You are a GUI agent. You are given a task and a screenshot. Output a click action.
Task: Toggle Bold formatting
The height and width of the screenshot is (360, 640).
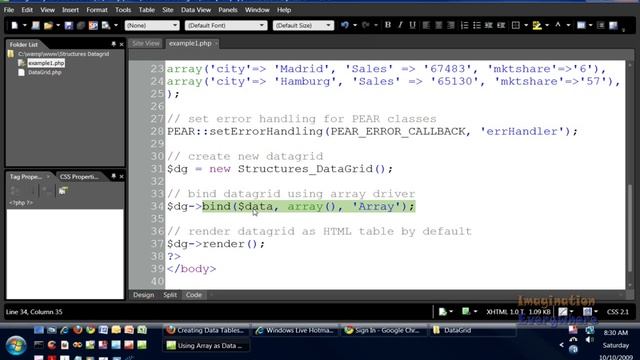pos(388,25)
